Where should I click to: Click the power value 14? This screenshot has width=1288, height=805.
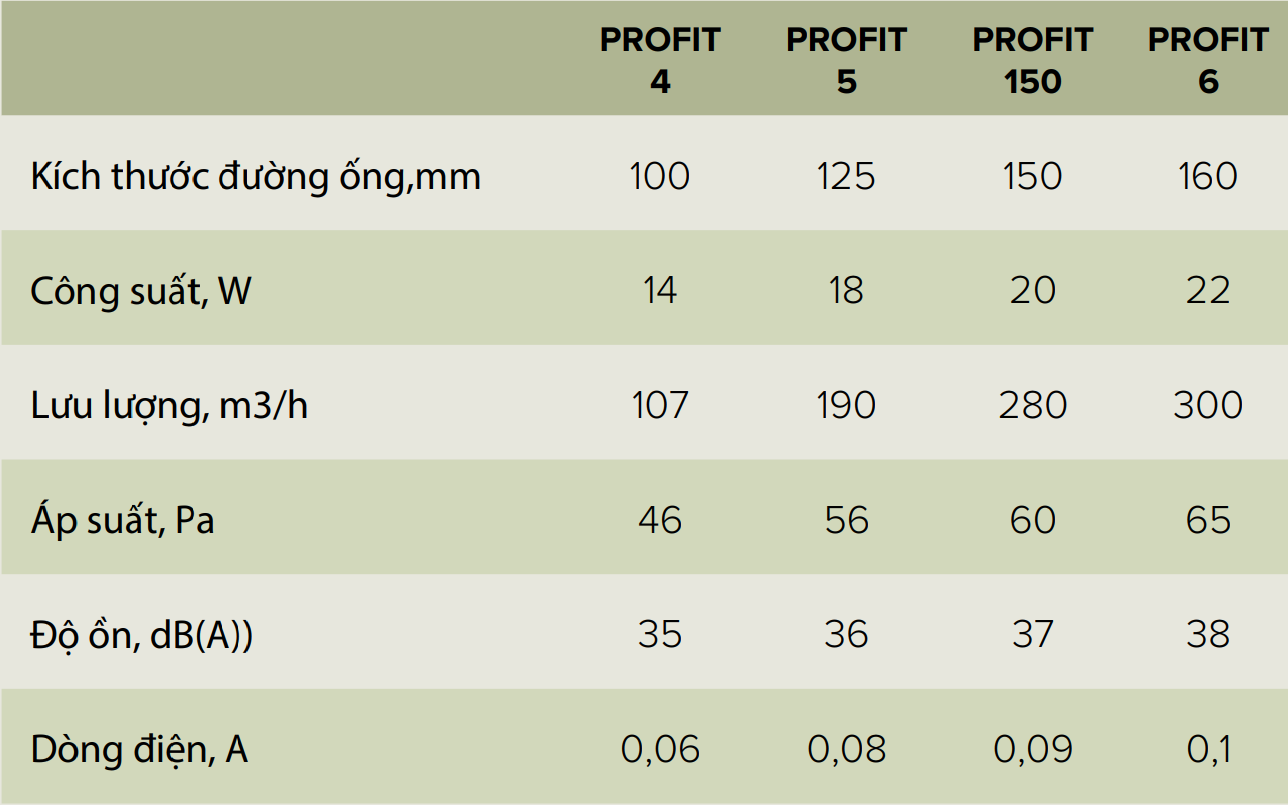click(660, 291)
